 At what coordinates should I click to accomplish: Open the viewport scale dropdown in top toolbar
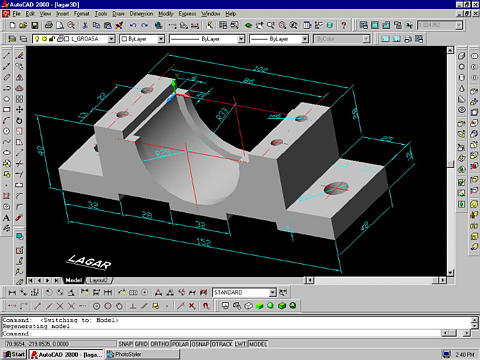tap(459, 25)
